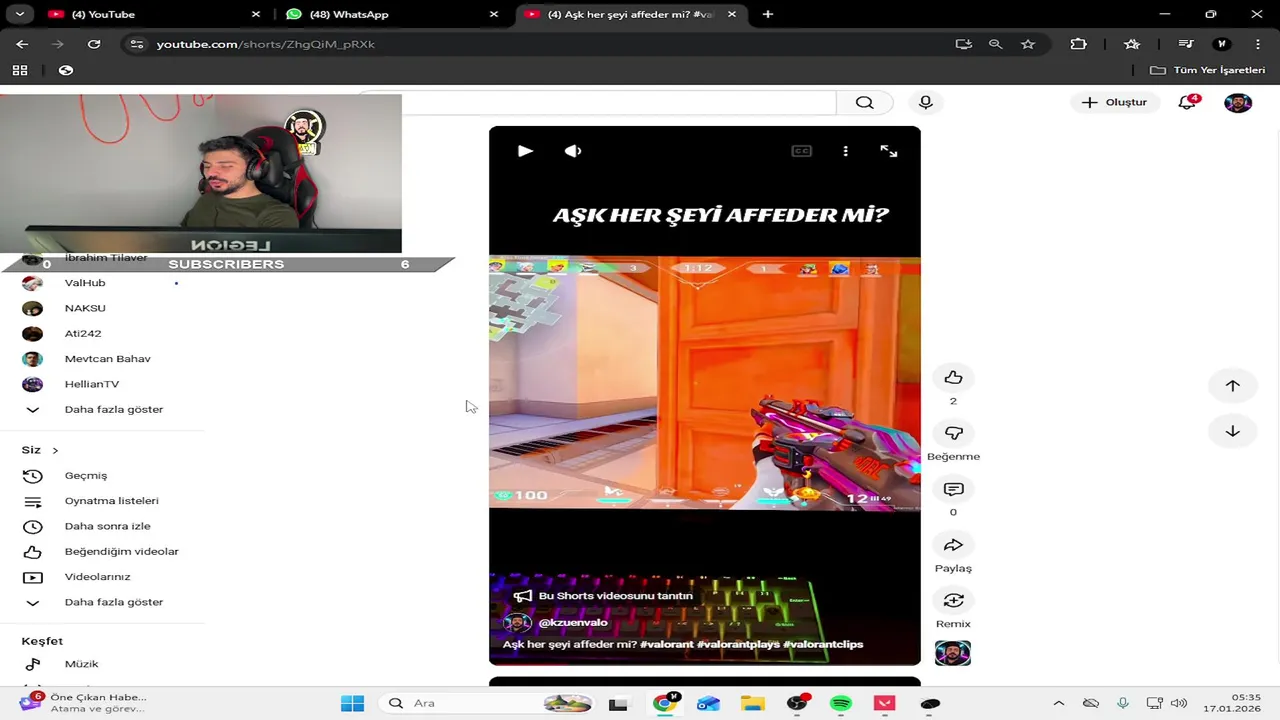This screenshot has height=720, width=1280.
Task: Dislike the Short (Beğenme)
Action: (x=953, y=433)
